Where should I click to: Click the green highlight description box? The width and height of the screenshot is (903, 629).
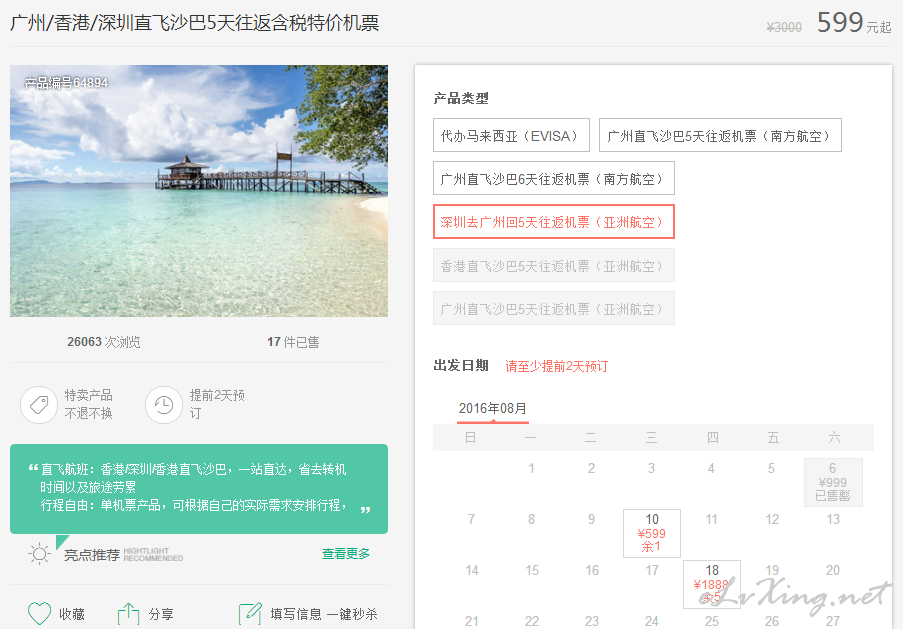199,488
